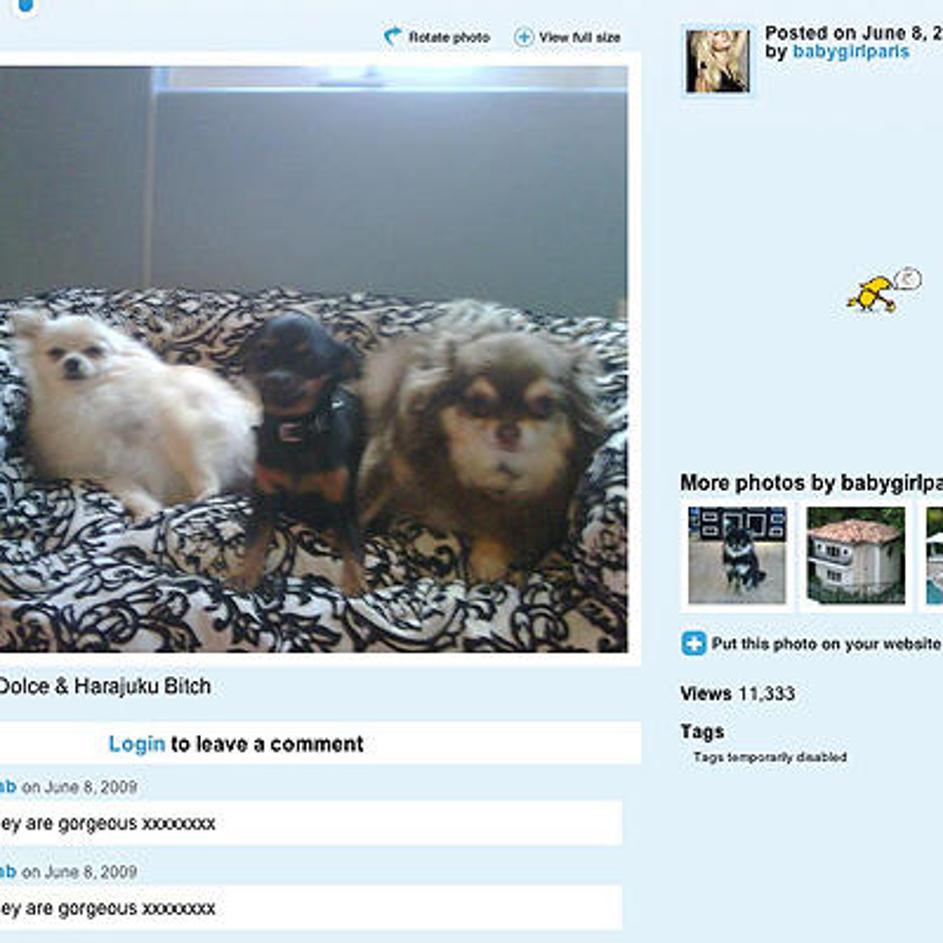The image size is (943, 943).
Task: Open the partially visible pool thumbnail
Action: tap(934, 555)
